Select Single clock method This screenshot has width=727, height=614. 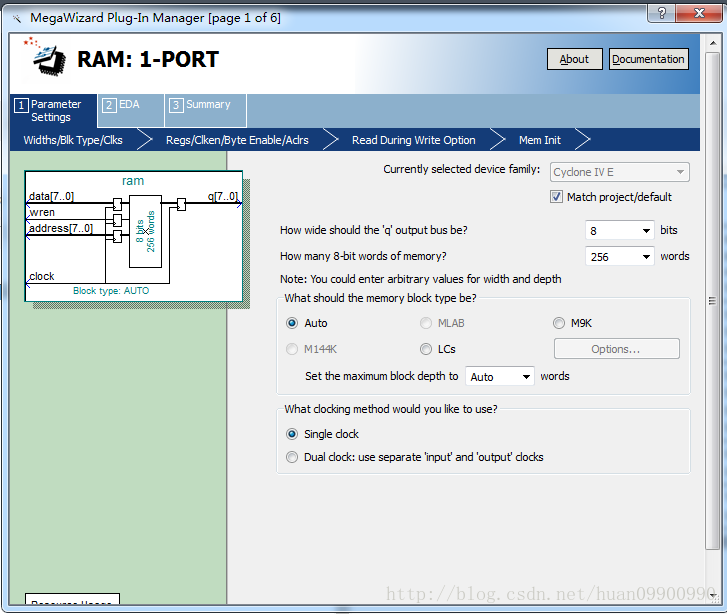(x=292, y=434)
